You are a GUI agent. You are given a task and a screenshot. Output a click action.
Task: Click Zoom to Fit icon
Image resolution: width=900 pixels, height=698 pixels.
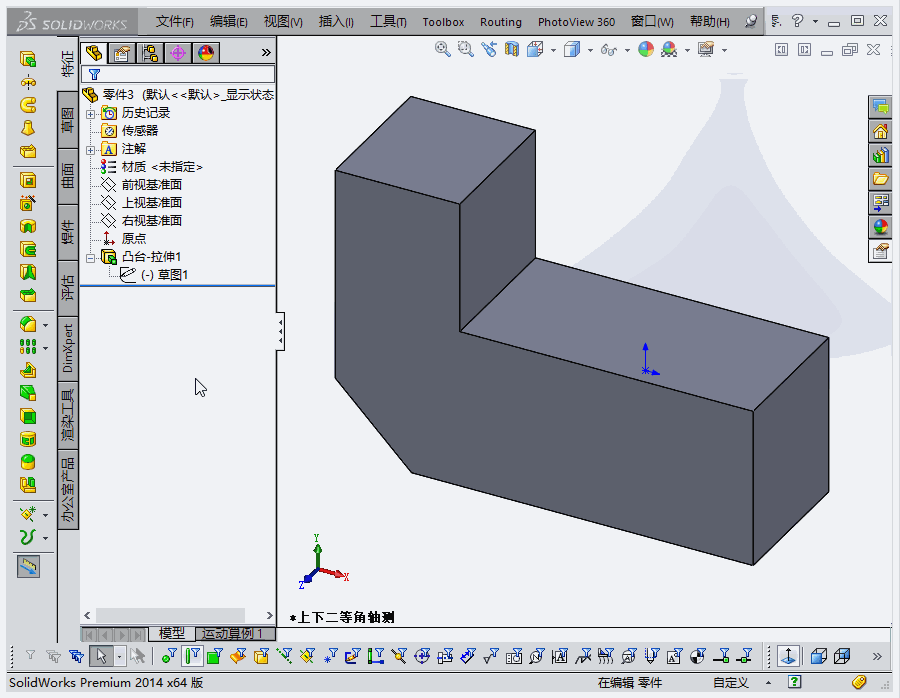click(443, 50)
